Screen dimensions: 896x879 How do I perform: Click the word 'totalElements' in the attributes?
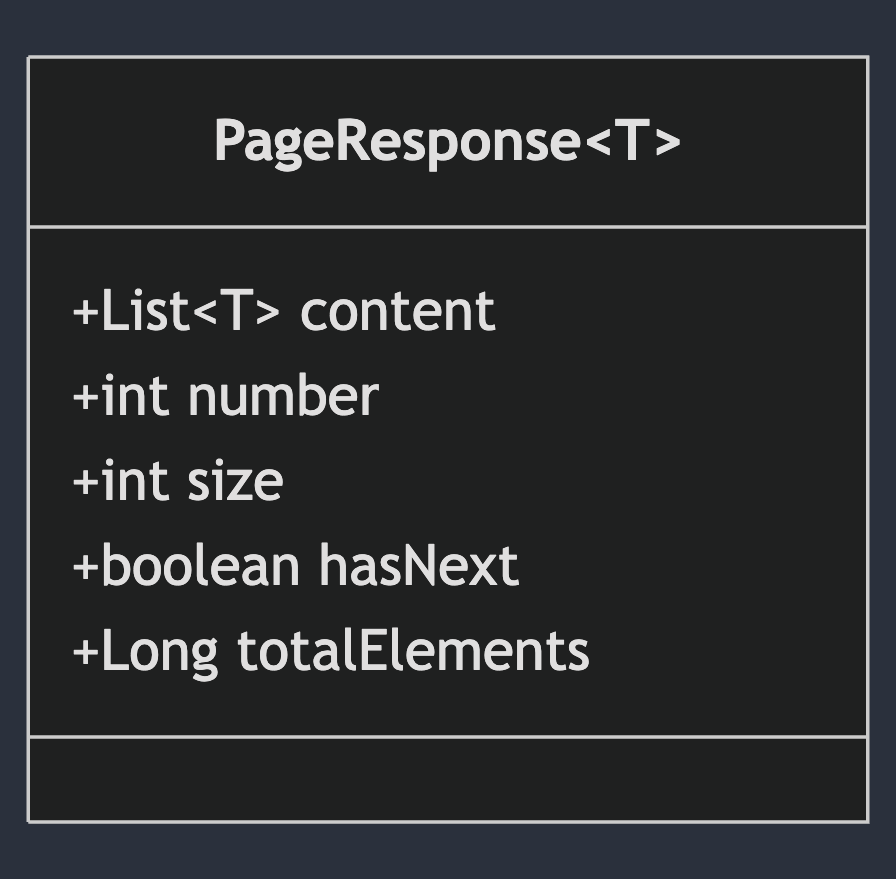point(413,651)
